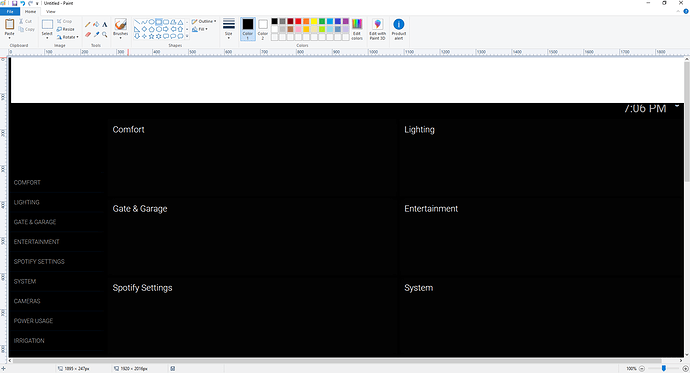Open the Paste dropdown arrow
Image resolution: width=690 pixels, height=373 pixels.
(9, 38)
